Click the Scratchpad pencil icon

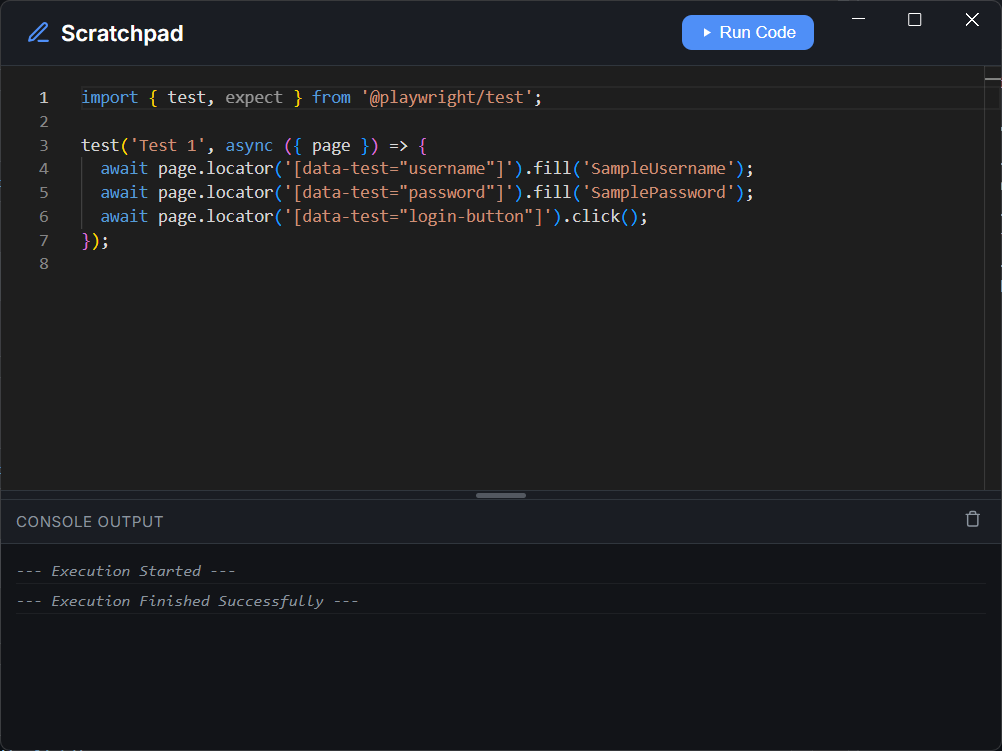click(38, 33)
